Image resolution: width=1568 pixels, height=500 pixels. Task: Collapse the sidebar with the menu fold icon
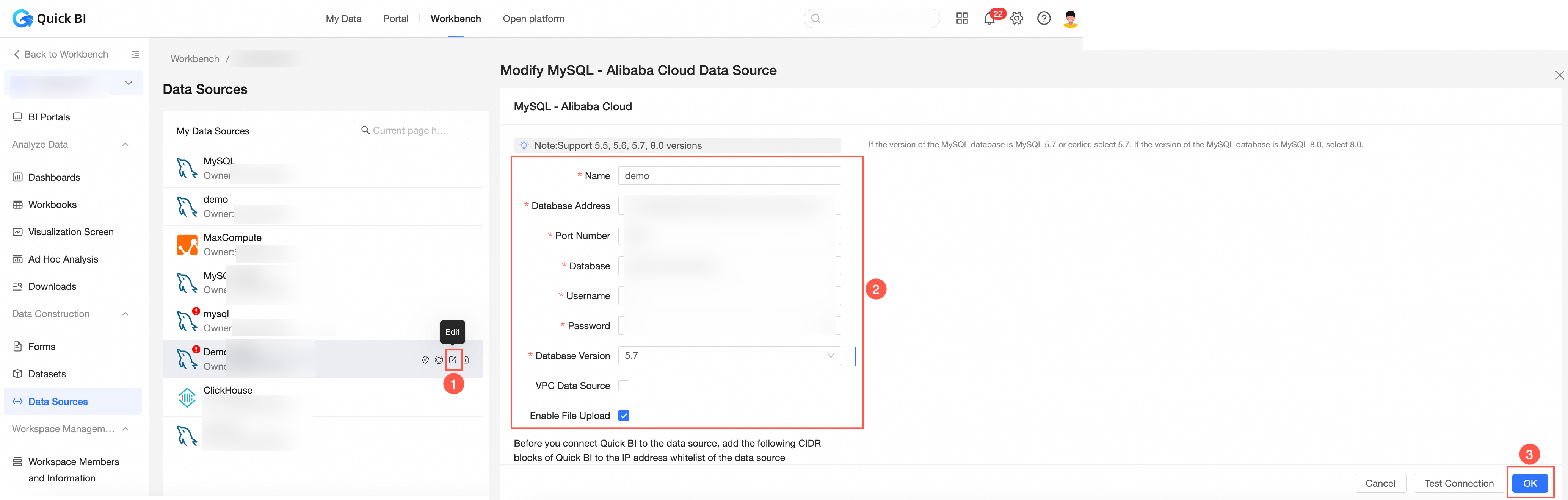[x=136, y=54]
